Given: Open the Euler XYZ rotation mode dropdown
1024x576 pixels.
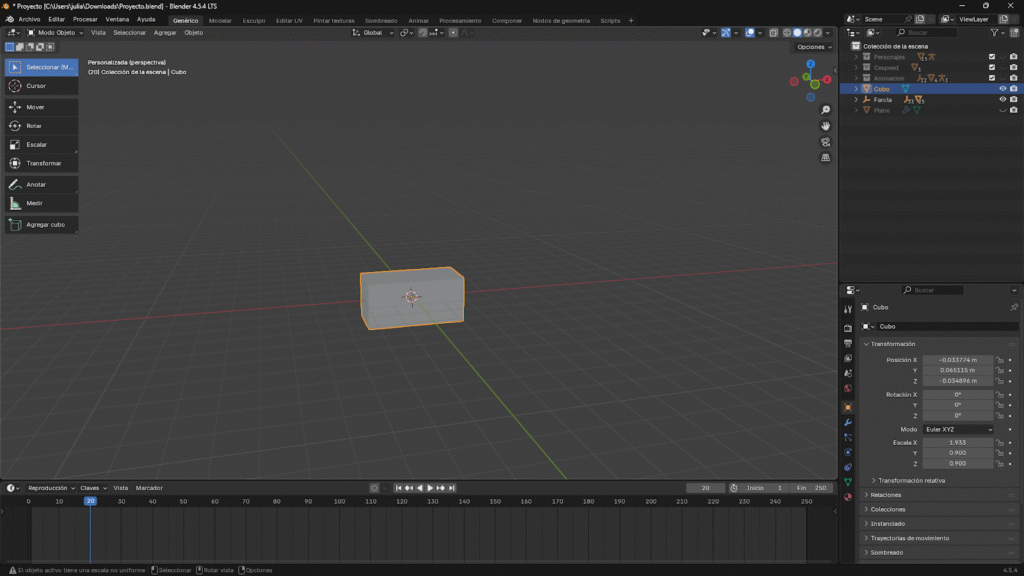Looking at the screenshot, I should click(959, 429).
